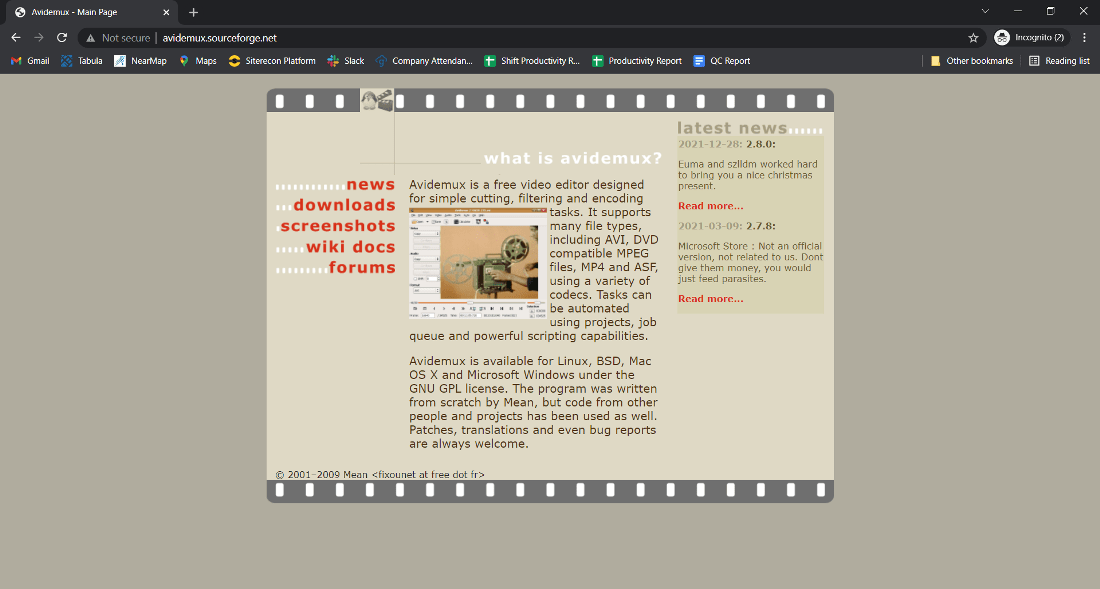The height and width of the screenshot is (589, 1100).
Task: Click the forward navigation arrow
Action: (39, 38)
